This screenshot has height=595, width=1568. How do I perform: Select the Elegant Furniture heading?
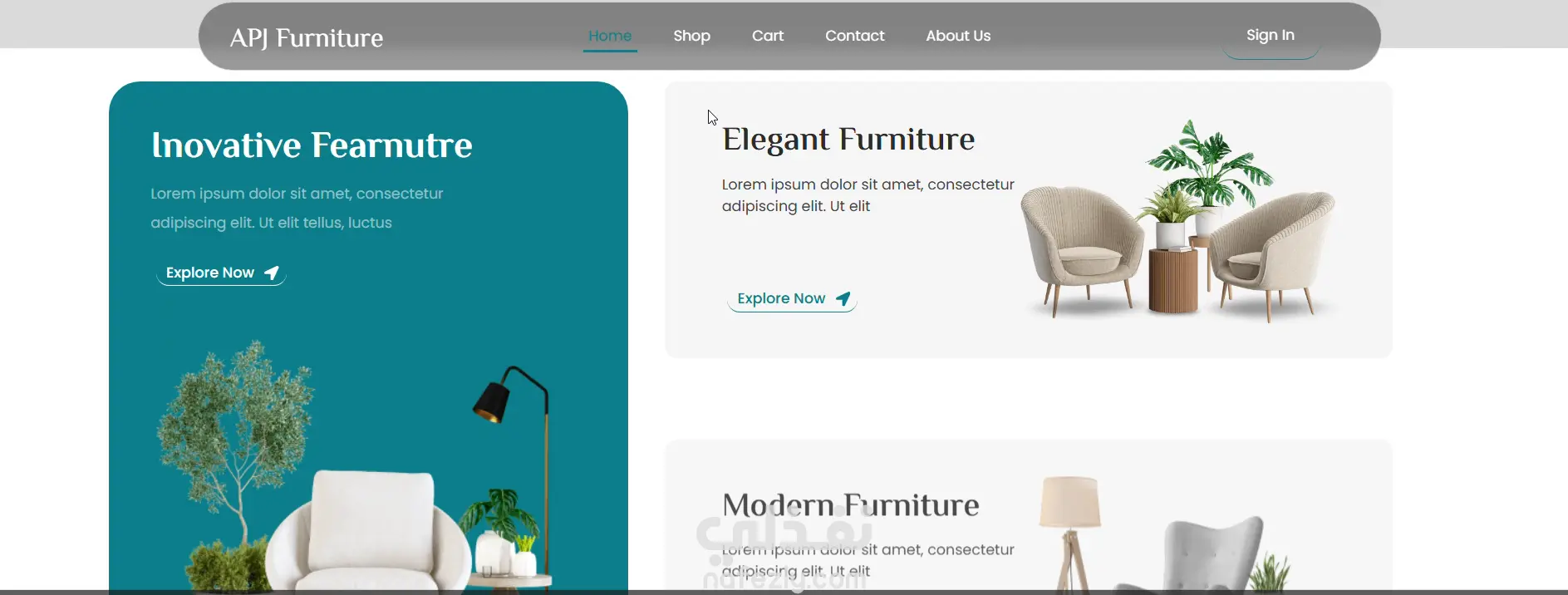[x=848, y=139]
